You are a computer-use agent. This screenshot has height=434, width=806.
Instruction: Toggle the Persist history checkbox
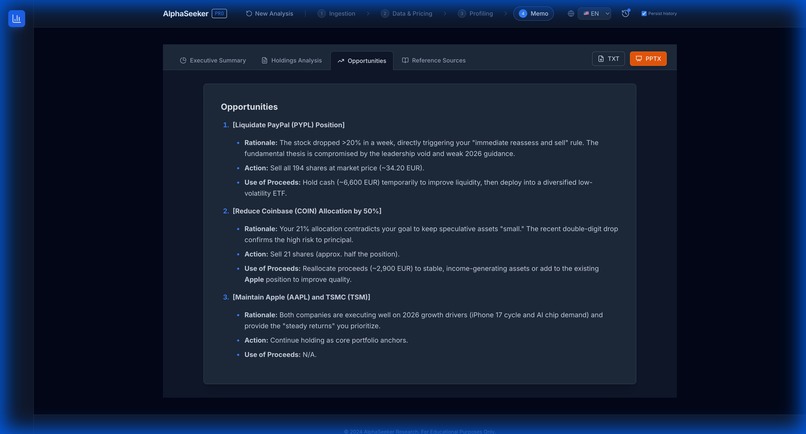click(644, 14)
